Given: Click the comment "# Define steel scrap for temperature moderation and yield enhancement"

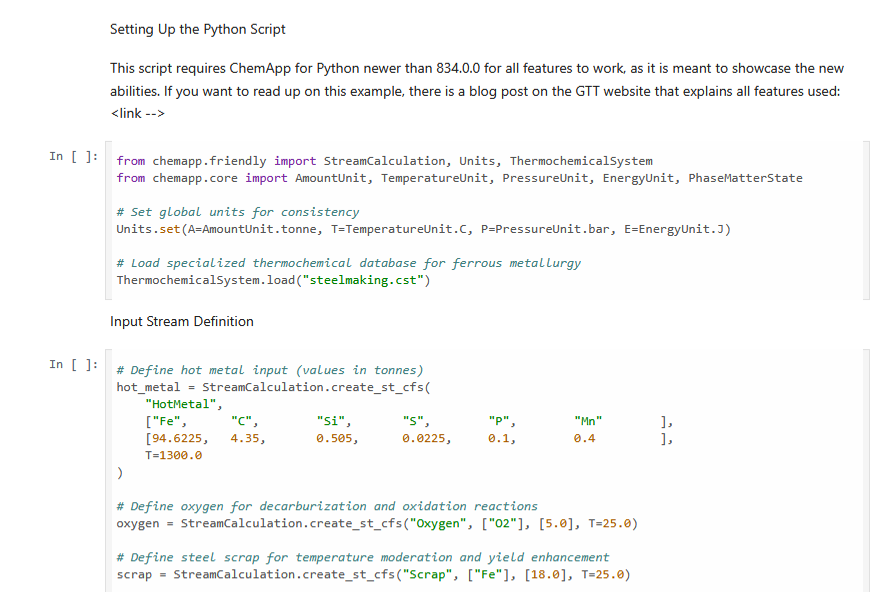Looking at the screenshot, I should pyautogui.click(x=363, y=557).
